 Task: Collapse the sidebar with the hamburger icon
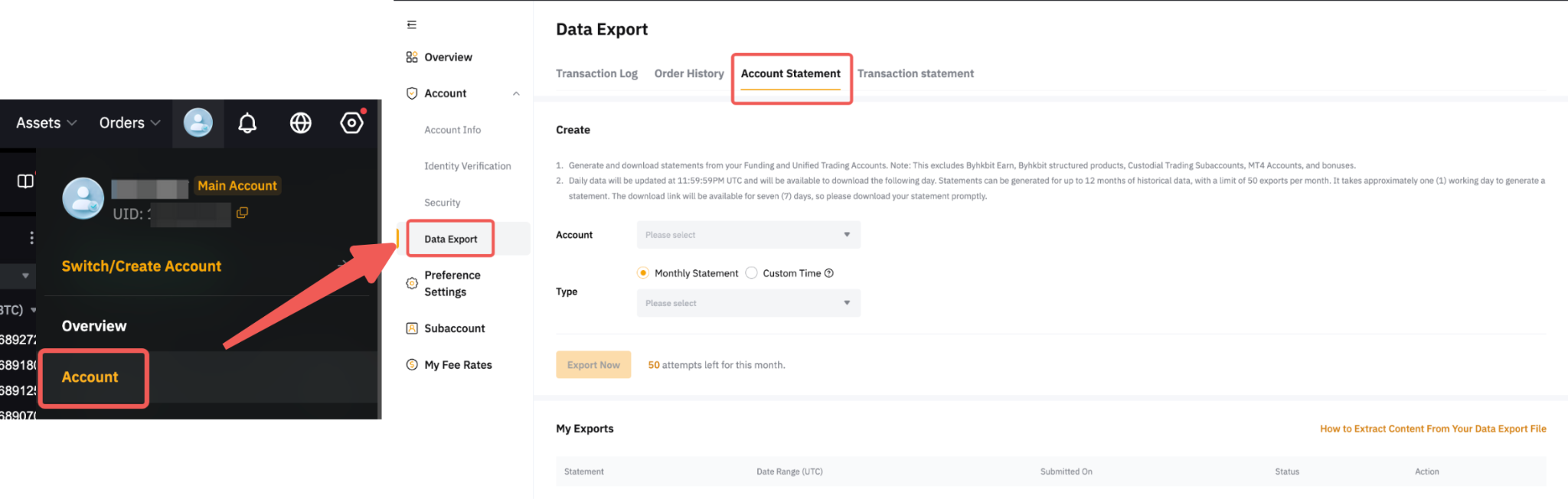412,24
